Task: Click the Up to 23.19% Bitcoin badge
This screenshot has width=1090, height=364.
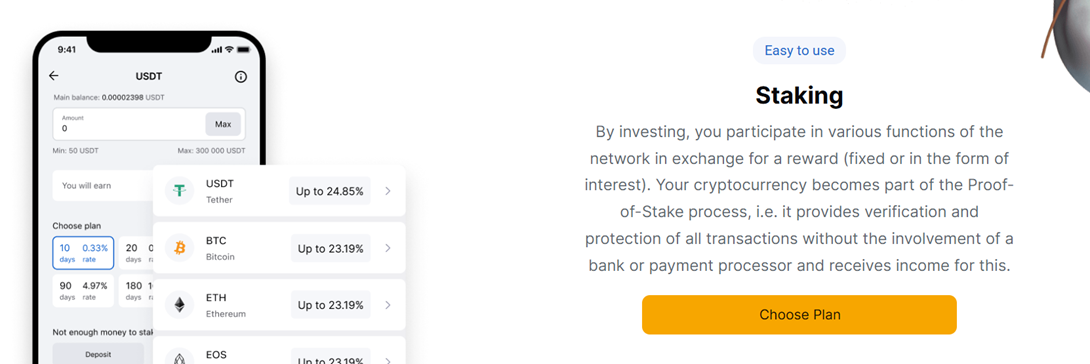Action: coord(330,248)
